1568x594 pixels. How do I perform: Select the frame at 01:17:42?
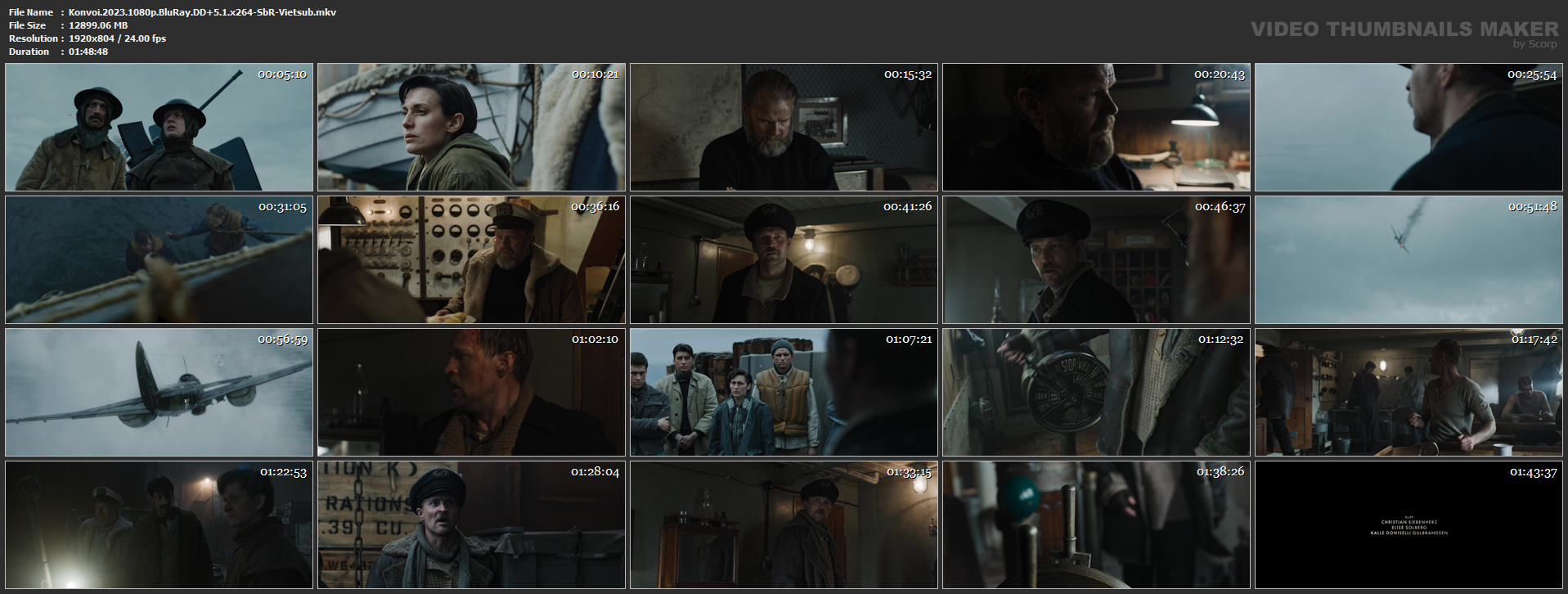click(x=1409, y=393)
